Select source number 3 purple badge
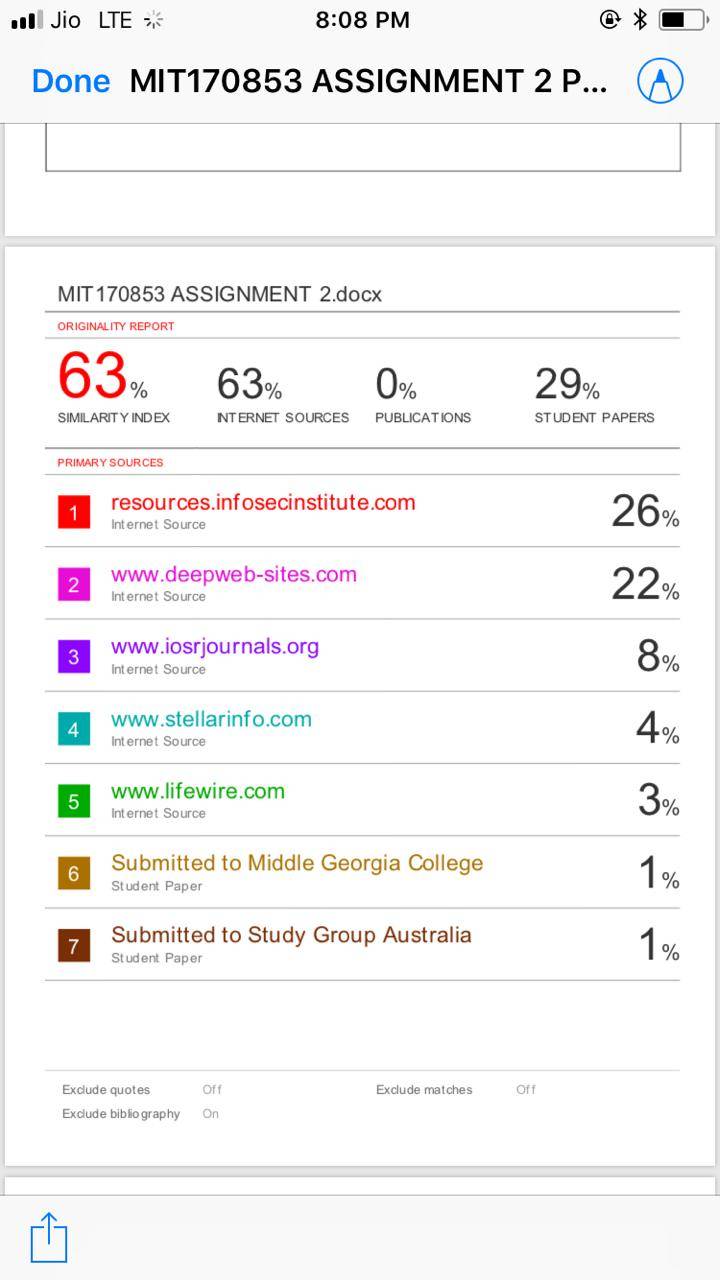 (x=74, y=657)
